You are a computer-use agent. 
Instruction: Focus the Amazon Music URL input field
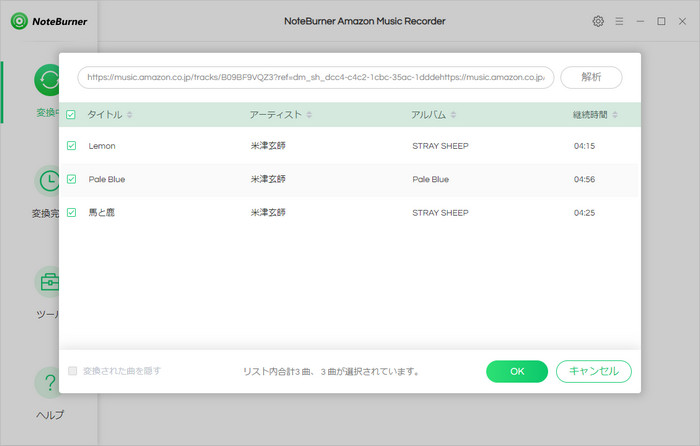coord(316,77)
